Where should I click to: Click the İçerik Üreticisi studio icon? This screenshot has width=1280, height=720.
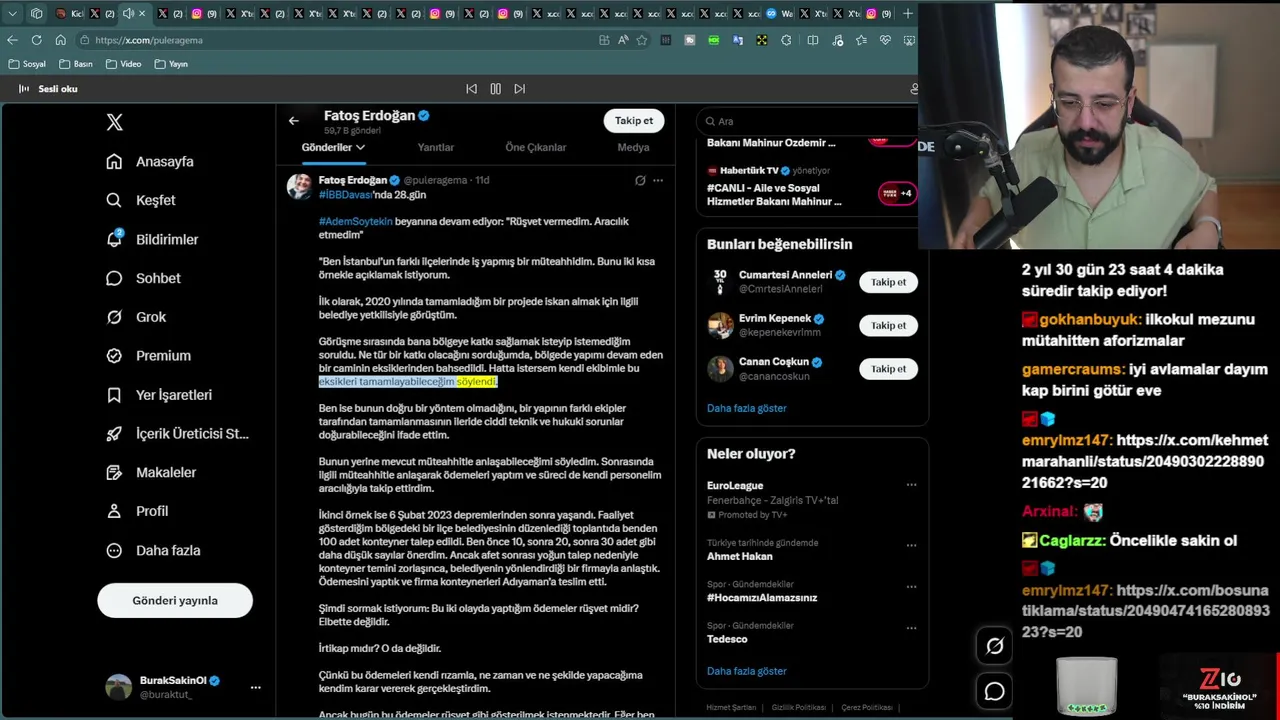tap(114, 434)
